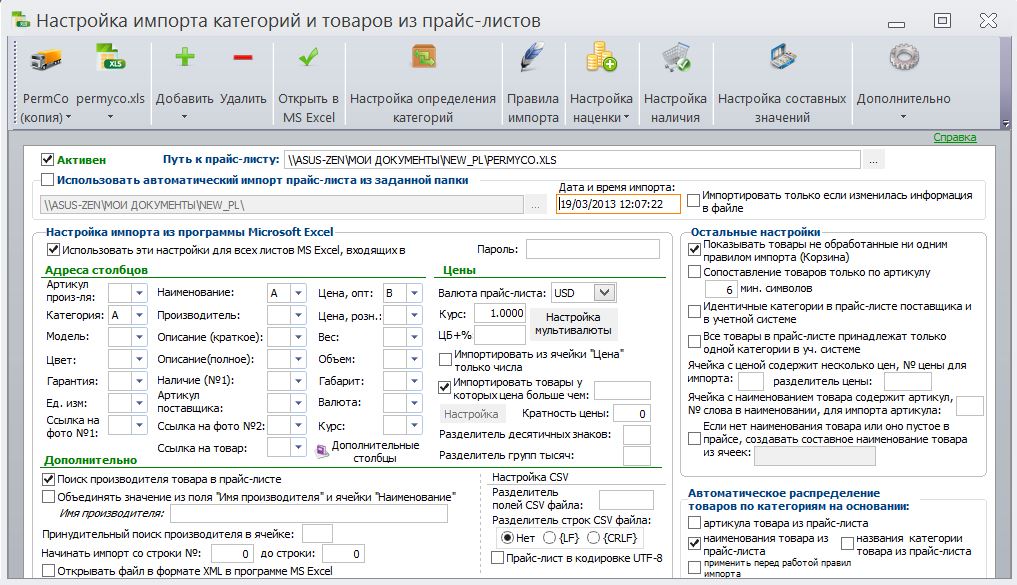Click the Настройка наценки coins icon
1017x585 pixels.
(x=601, y=56)
